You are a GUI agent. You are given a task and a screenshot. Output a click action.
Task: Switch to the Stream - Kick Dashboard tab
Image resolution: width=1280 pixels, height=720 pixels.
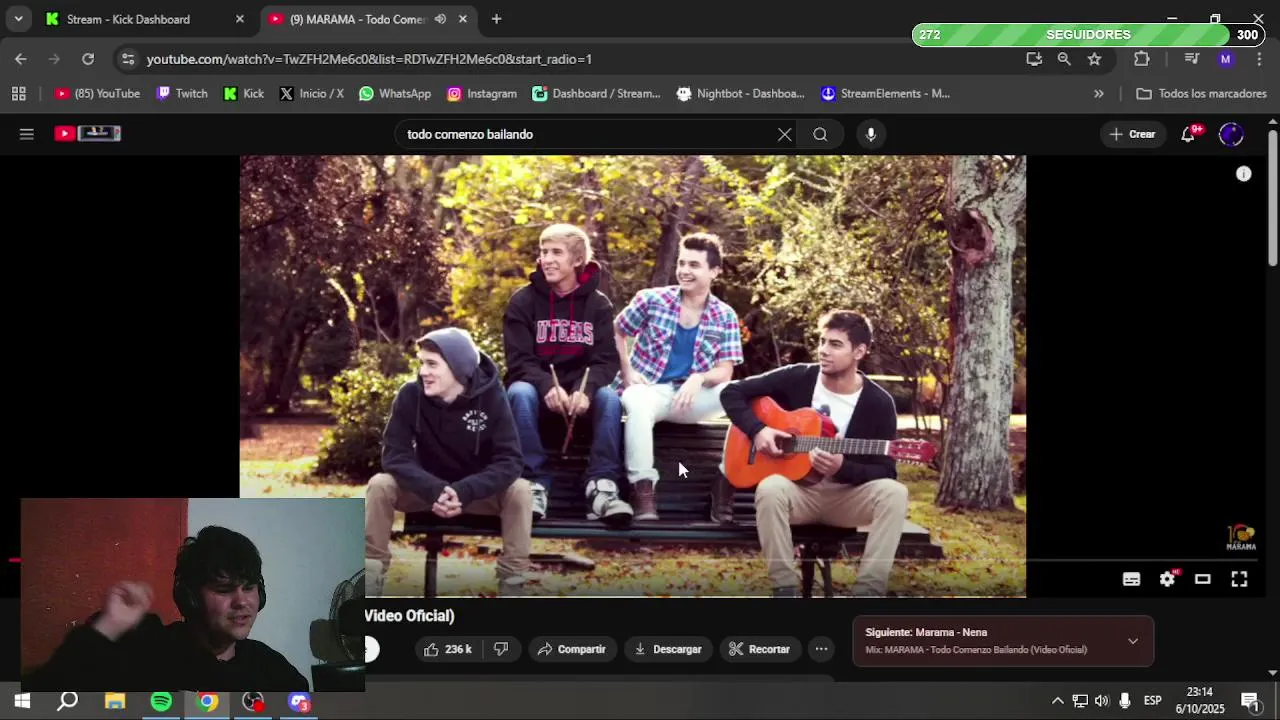tap(144, 19)
